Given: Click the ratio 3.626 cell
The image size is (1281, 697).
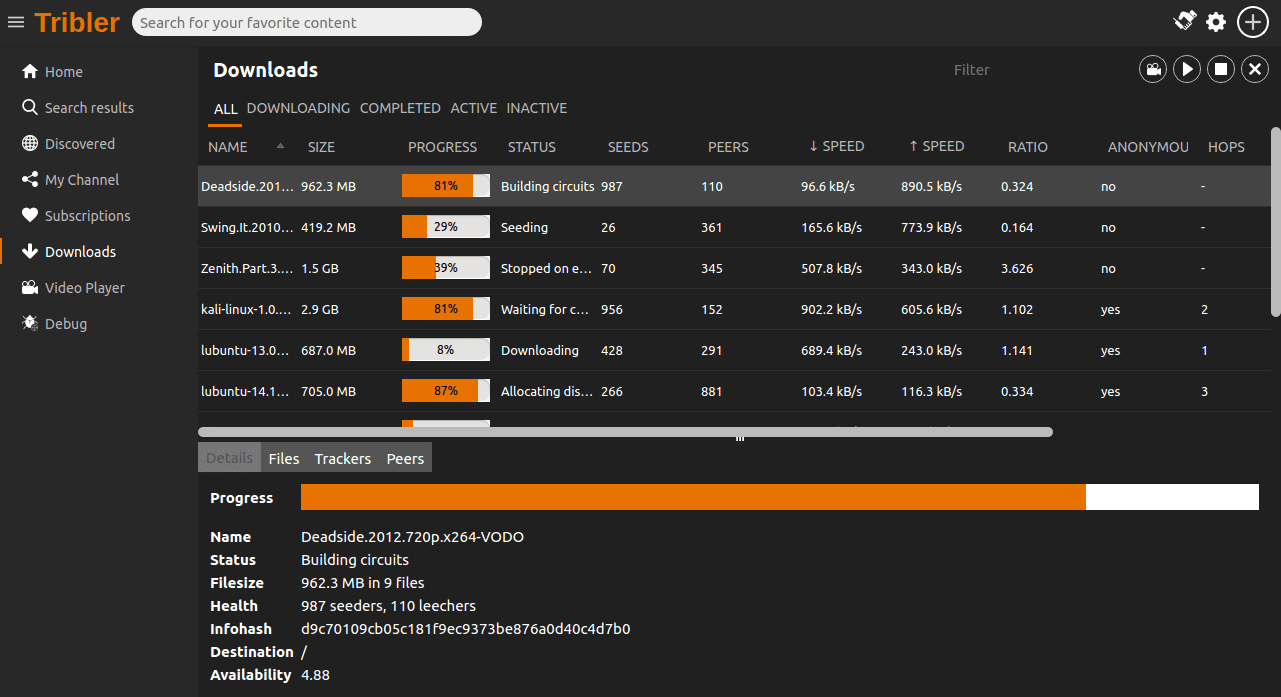Looking at the screenshot, I should point(1017,268).
